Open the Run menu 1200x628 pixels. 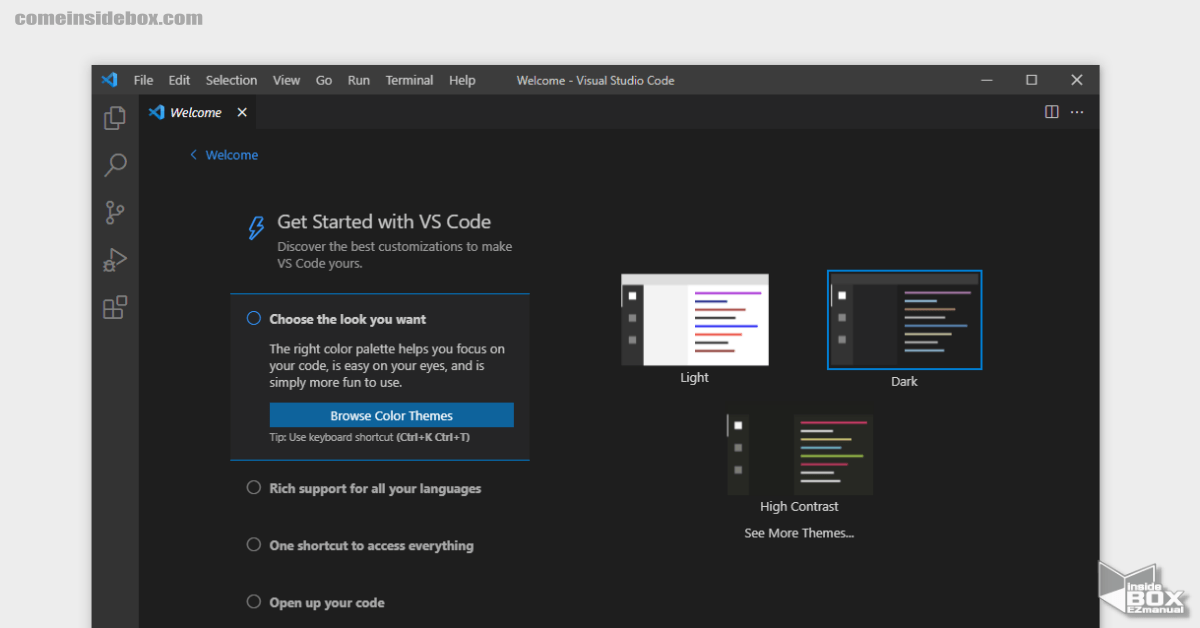[358, 80]
